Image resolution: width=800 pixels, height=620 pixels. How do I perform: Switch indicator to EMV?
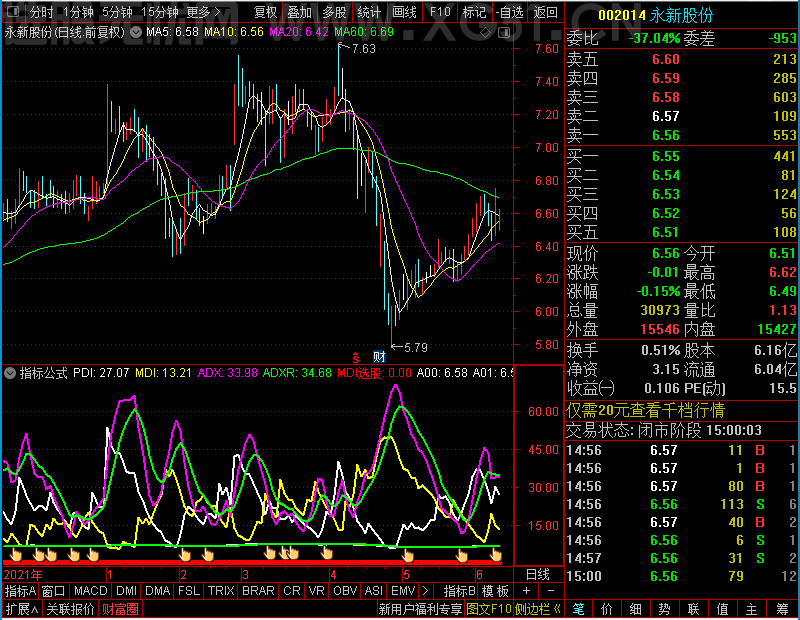tap(403, 591)
